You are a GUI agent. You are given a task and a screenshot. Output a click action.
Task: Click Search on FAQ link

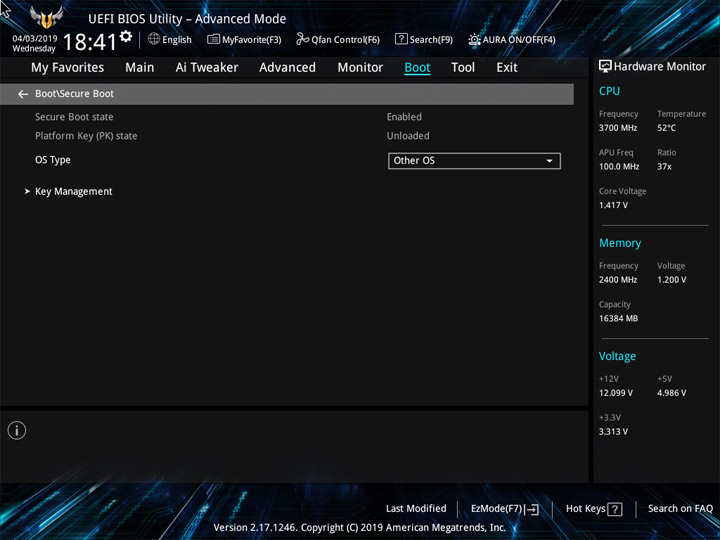680,508
